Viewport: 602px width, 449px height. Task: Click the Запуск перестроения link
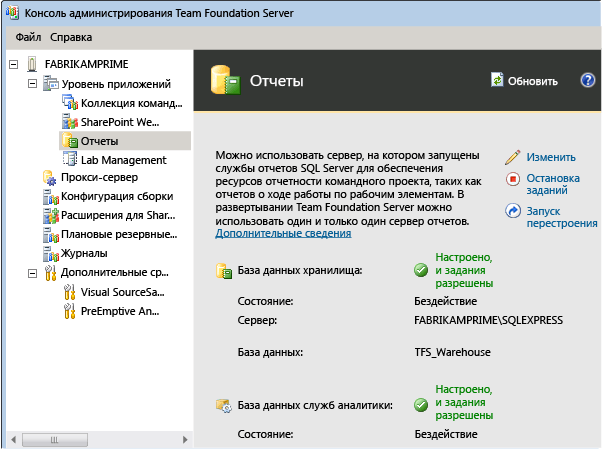562,217
